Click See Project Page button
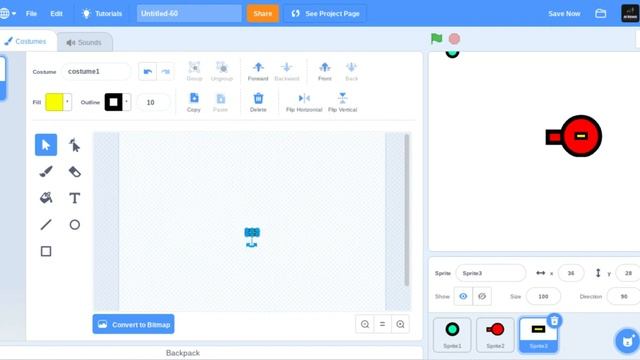Screen dimensions: 640x360 click(325, 13)
